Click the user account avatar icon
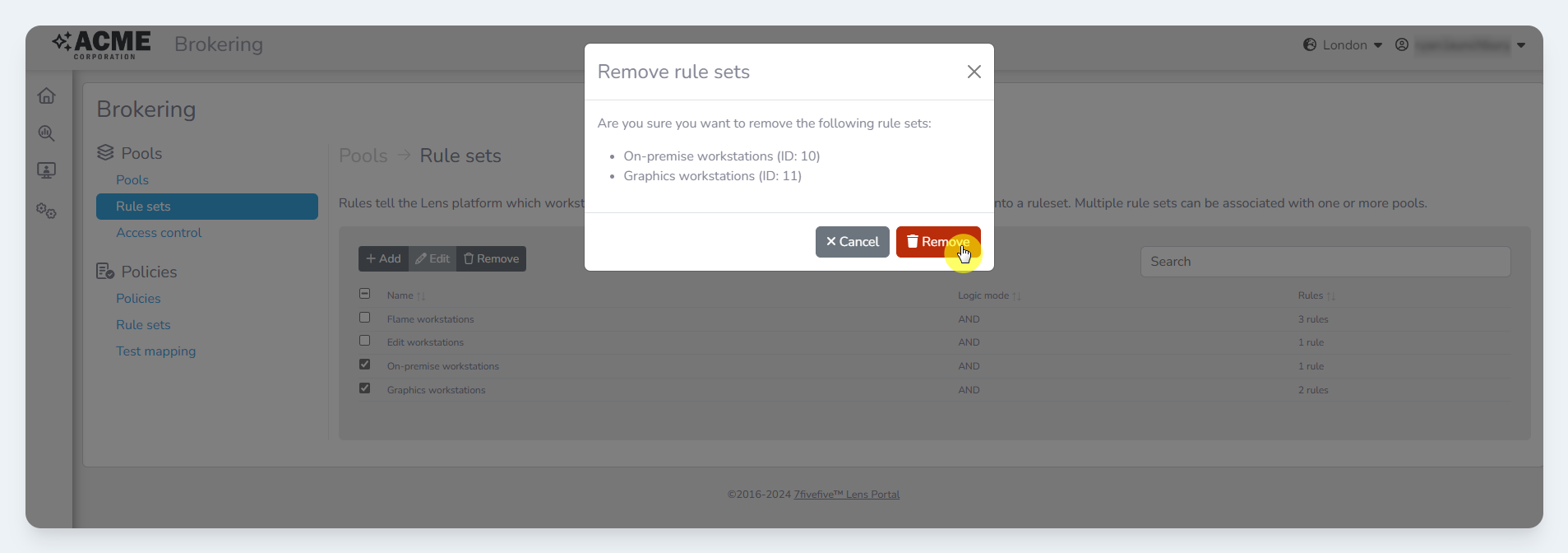 coord(1402,44)
